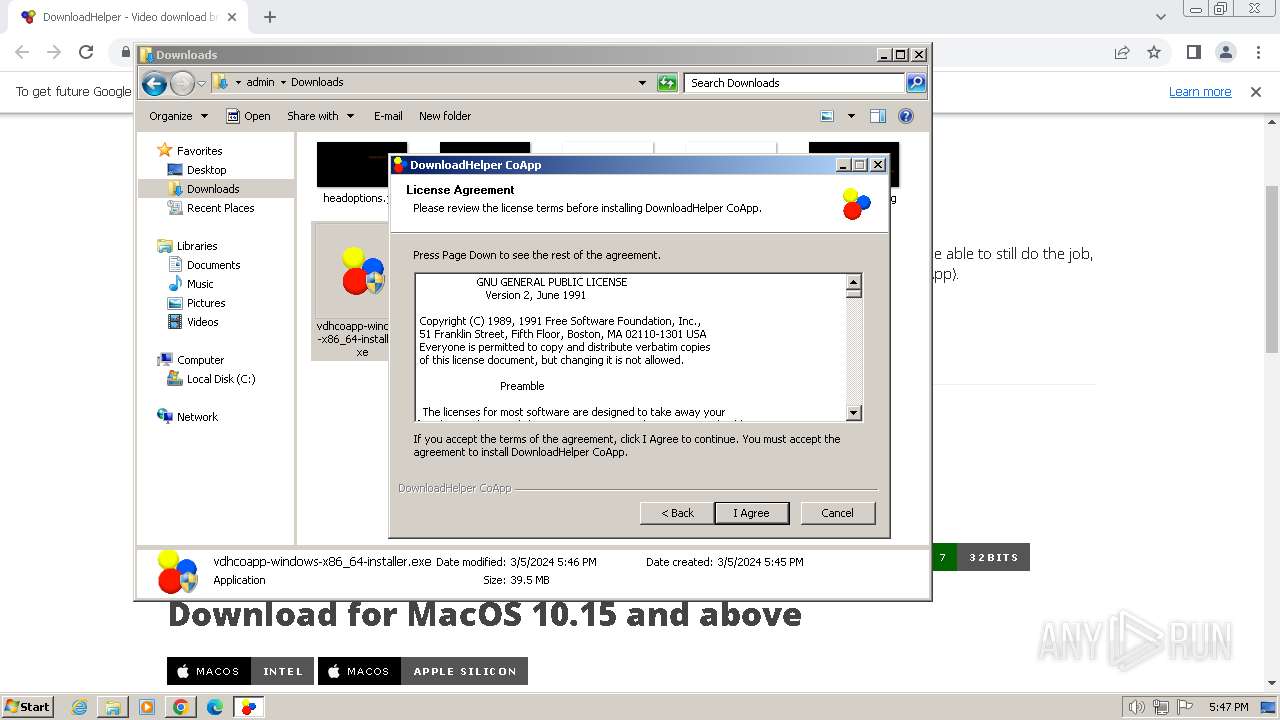Select Pictures library
Viewport: 1280px width, 720px height.
point(206,303)
